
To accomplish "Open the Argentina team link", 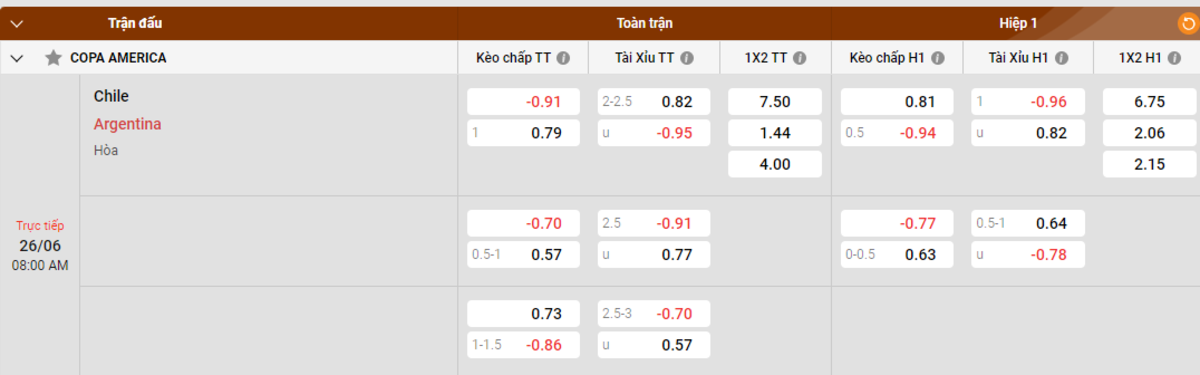I will point(128,124).
